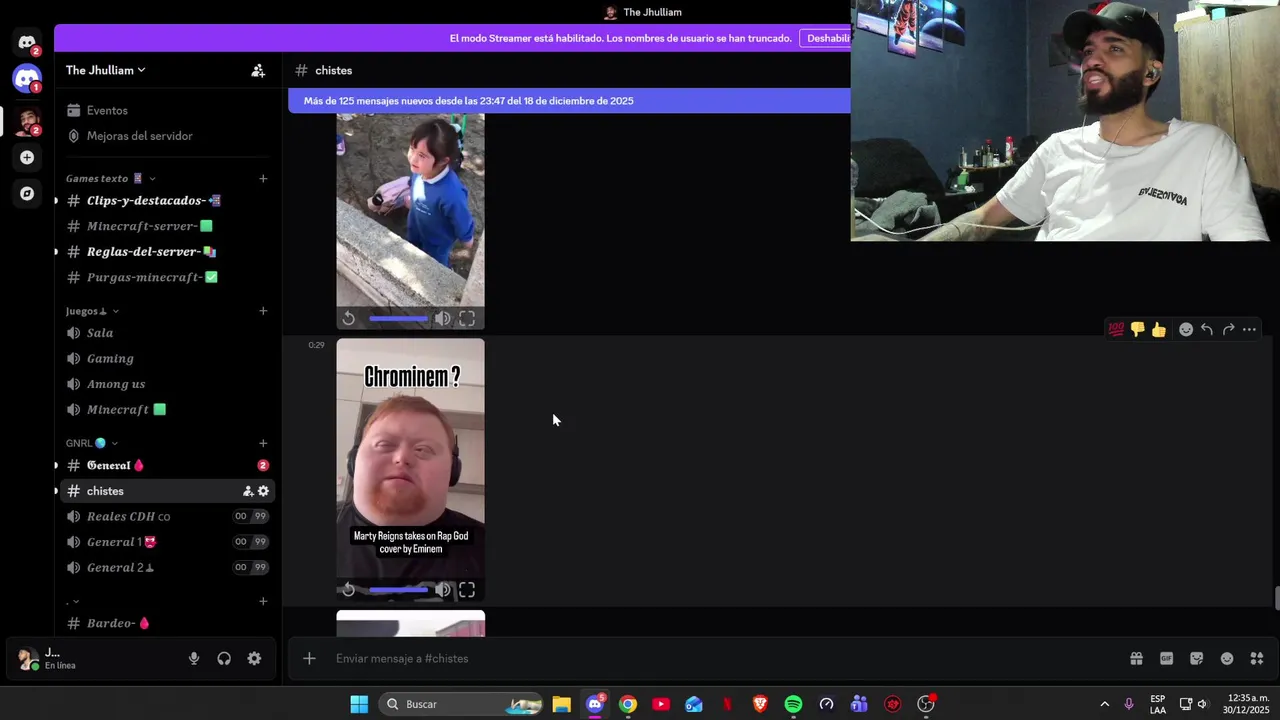The width and height of the screenshot is (1280, 720).
Task: Open The Jhulliam server dropdown menu
Action: click(105, 70)
